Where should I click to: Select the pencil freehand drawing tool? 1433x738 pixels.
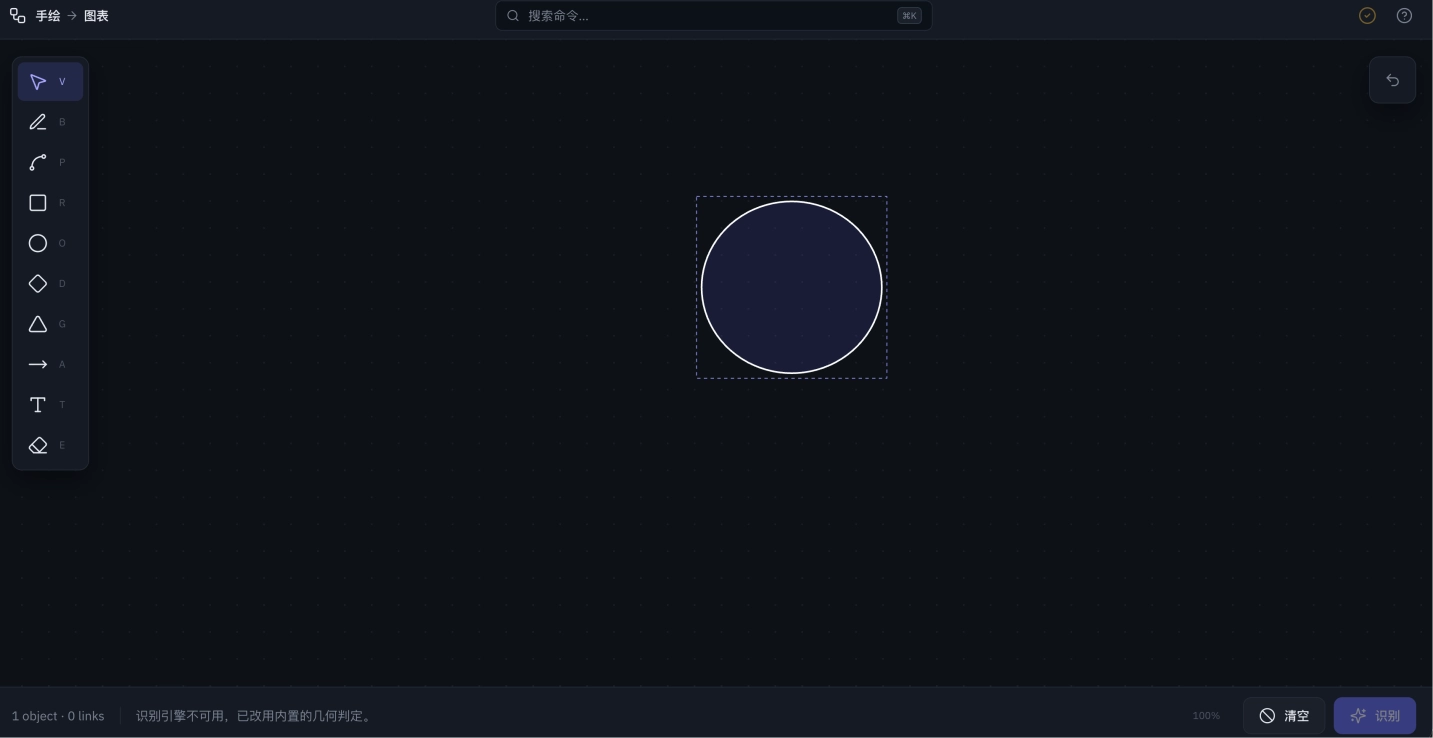50,122
